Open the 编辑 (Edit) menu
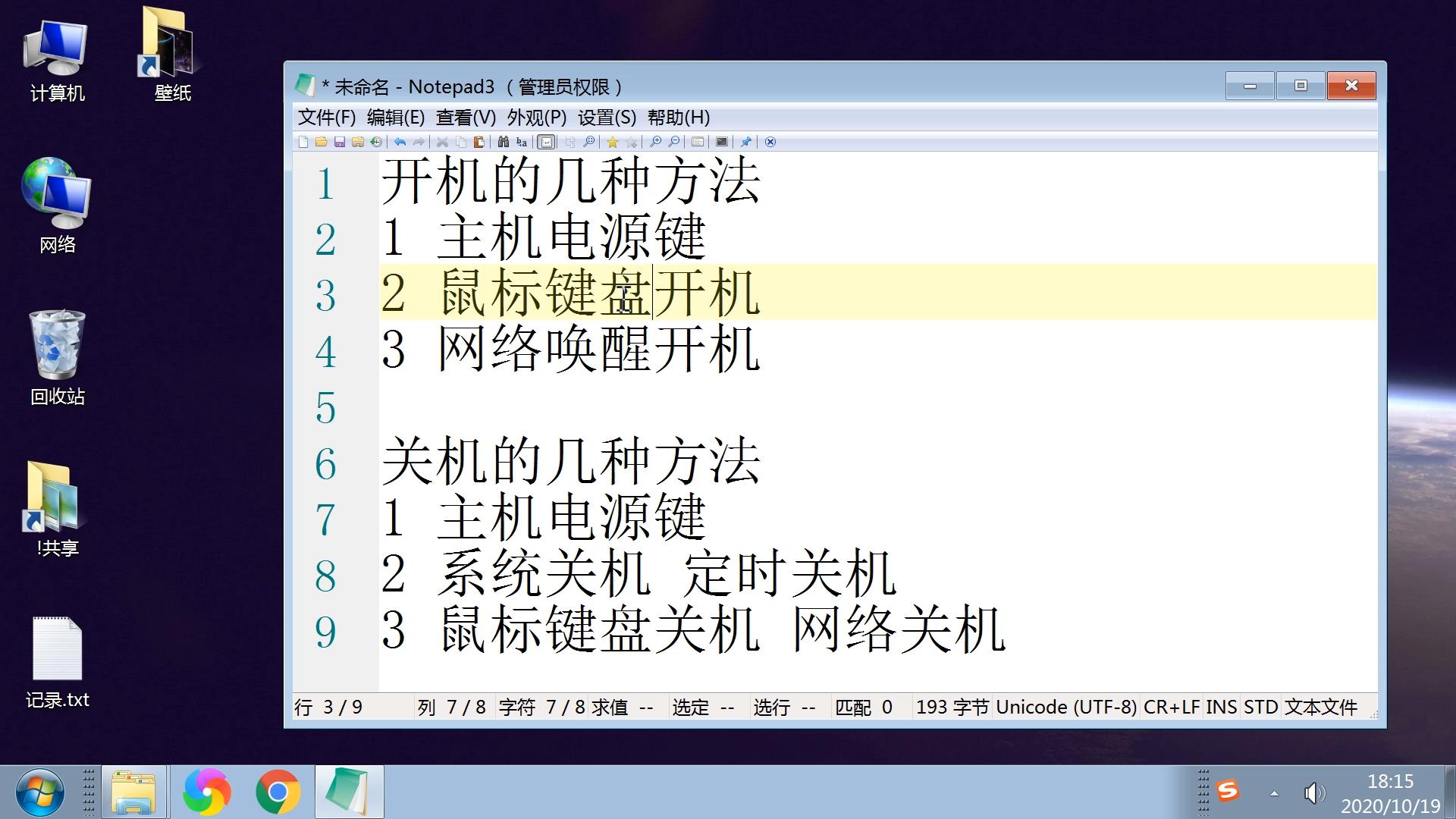The height and width of the screenshot is (819, 1456). click(393, 118)
